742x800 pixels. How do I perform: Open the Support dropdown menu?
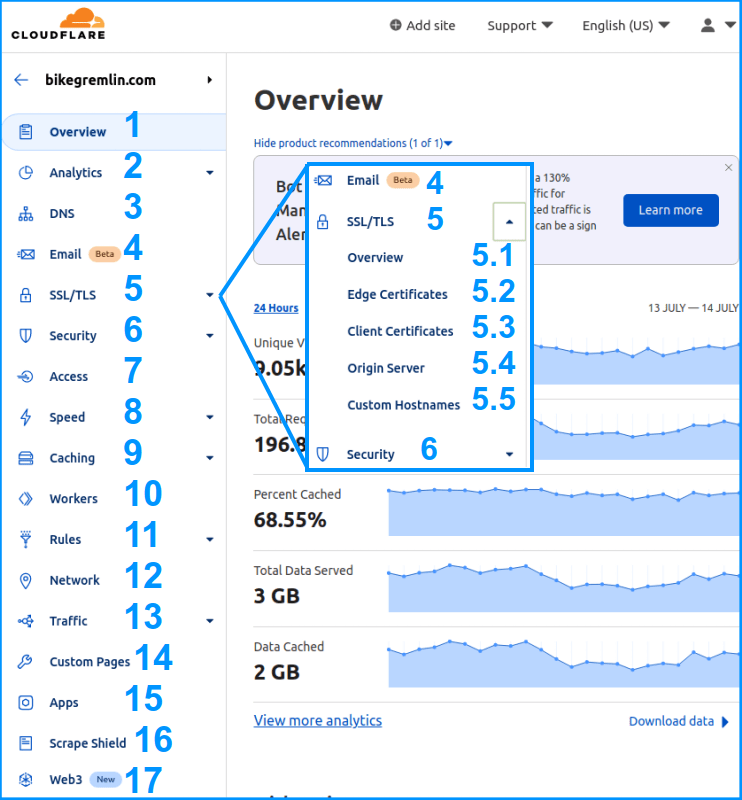tap(520, 26)
